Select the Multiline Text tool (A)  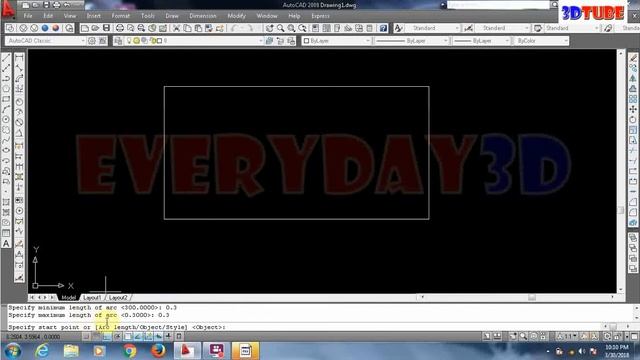point(6,244)
